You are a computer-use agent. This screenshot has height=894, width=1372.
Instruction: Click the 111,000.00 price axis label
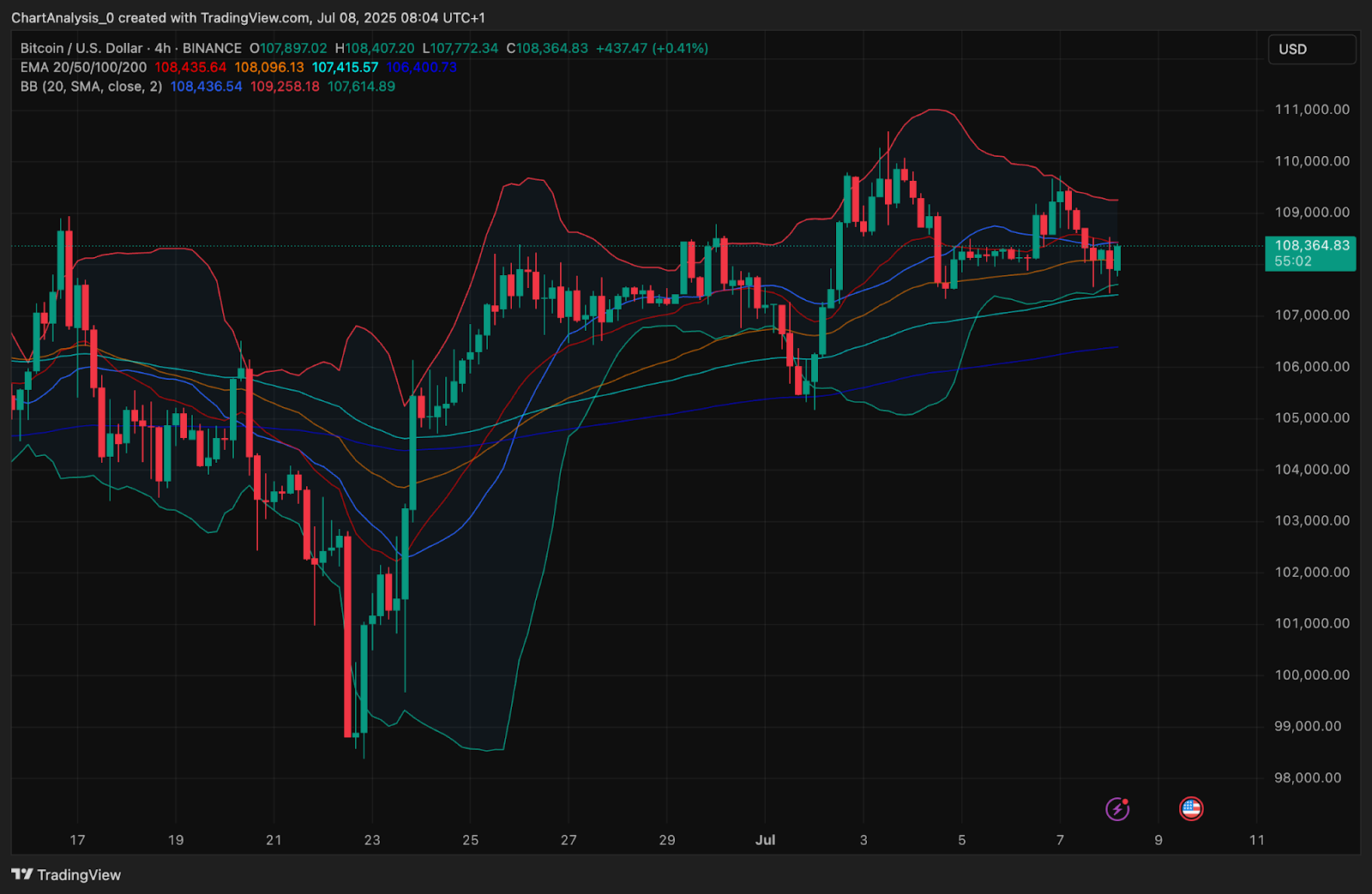1311,110
